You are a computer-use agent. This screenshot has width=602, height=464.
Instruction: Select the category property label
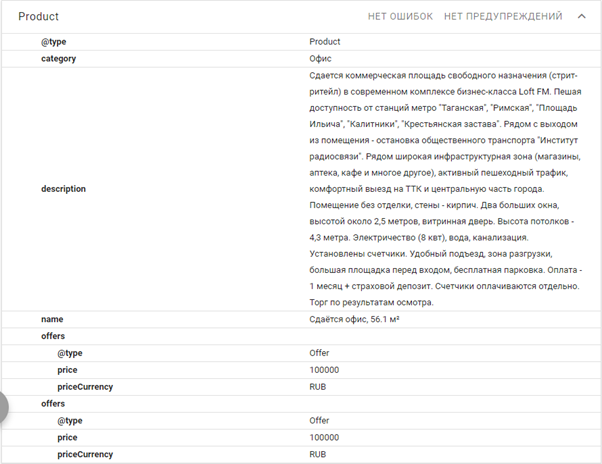tap(59, 59)
